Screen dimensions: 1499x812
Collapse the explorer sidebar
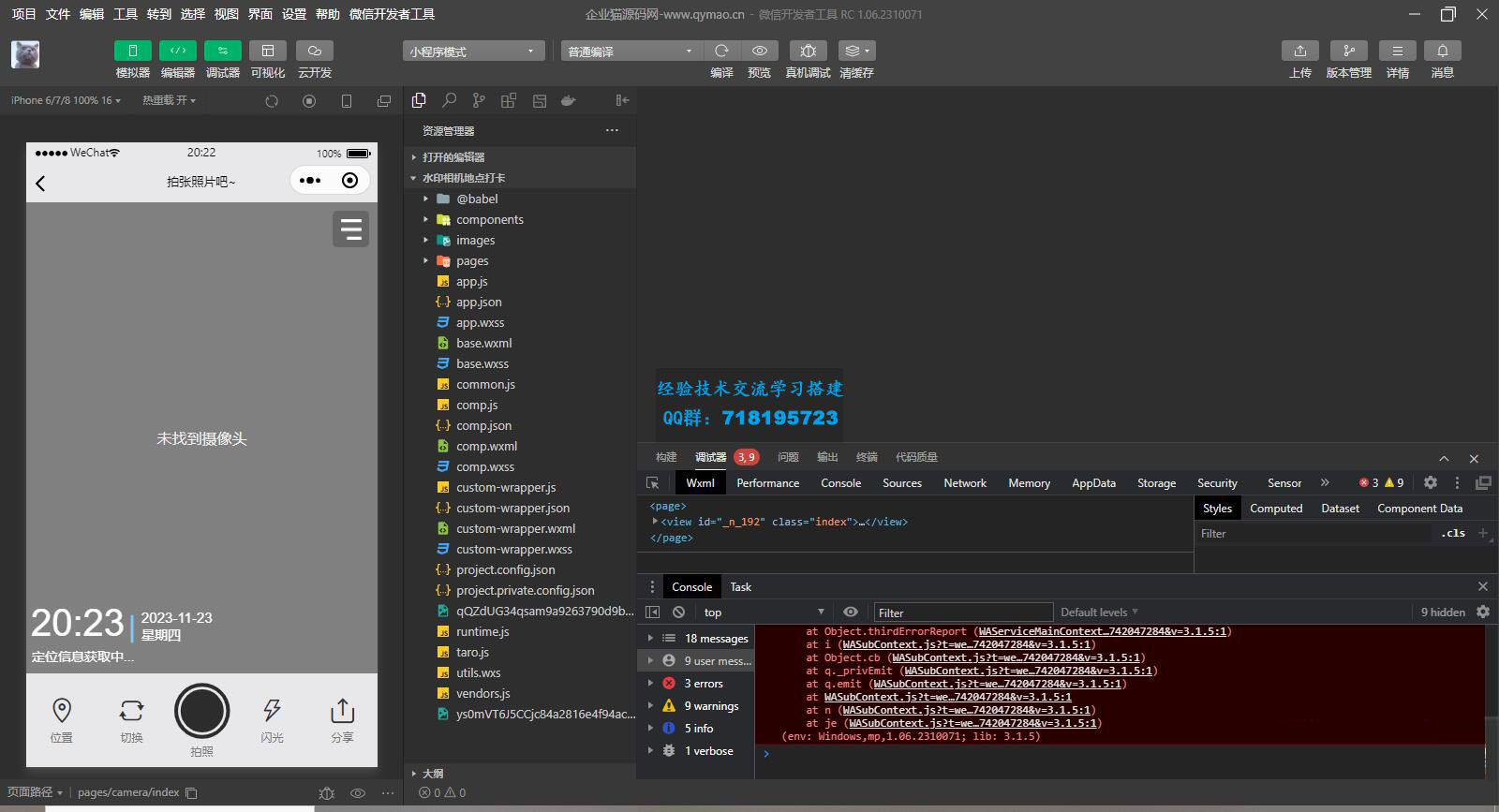point(622,100)
